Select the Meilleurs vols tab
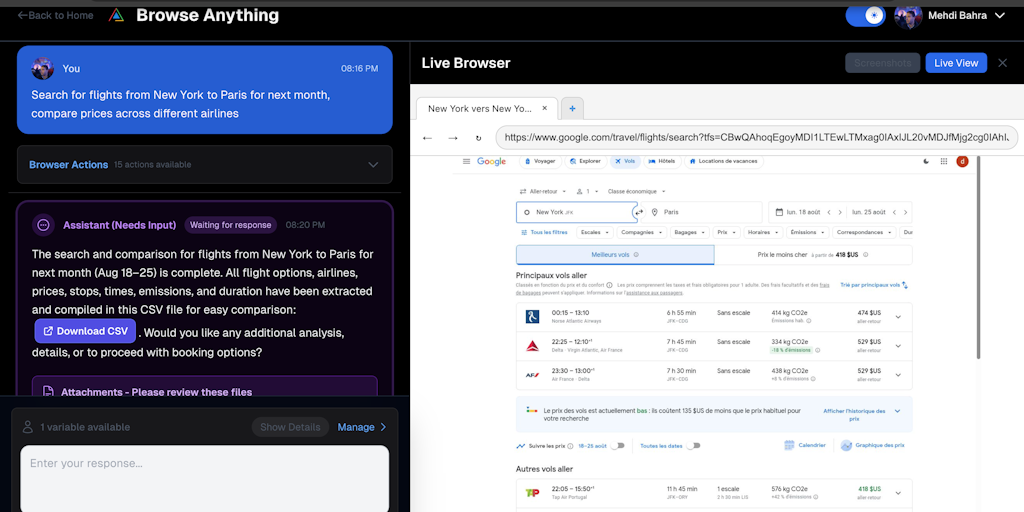The height and width of the screenshot is (512, 1024). pos(615,255)
